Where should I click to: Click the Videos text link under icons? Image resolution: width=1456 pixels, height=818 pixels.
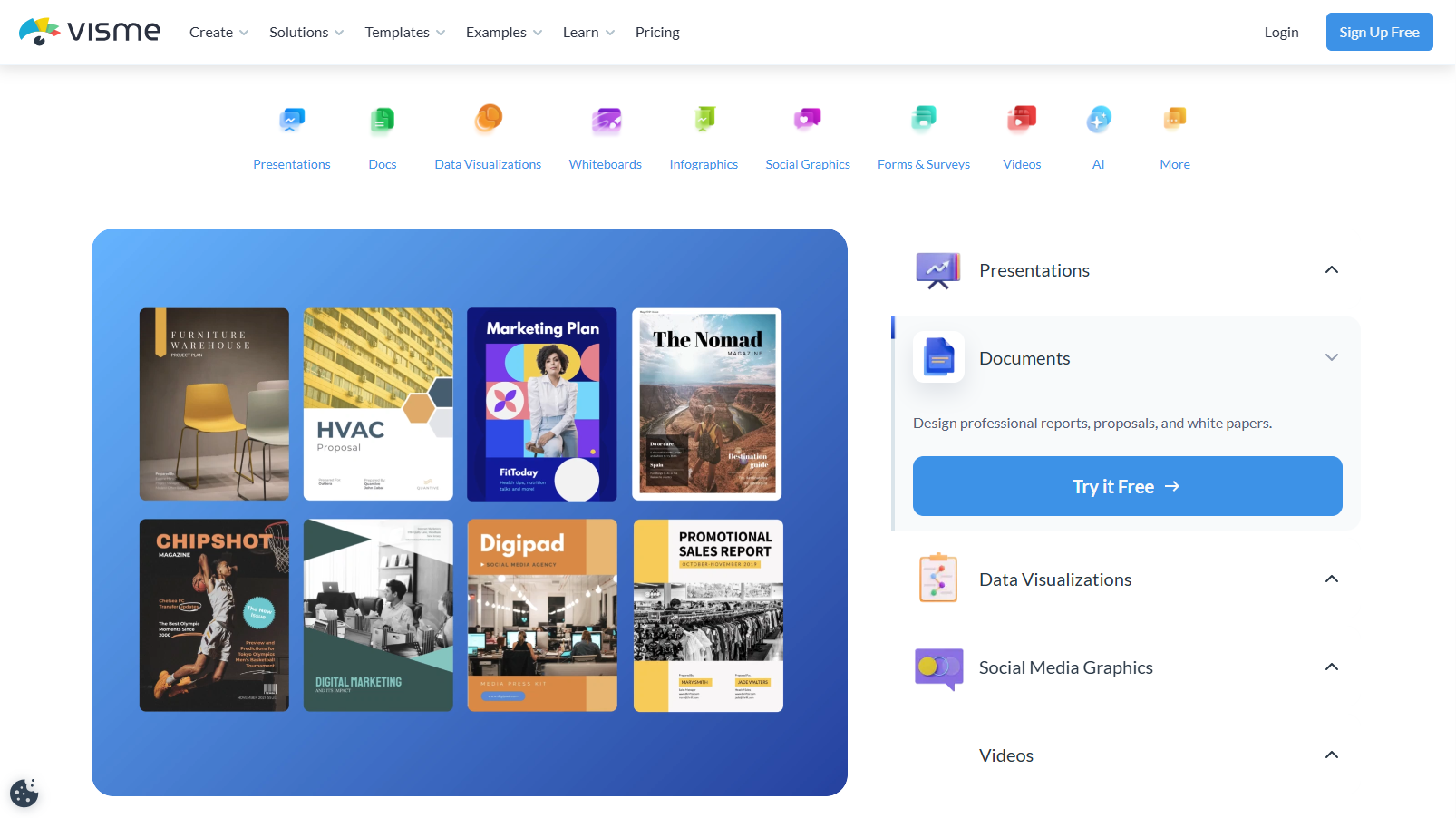[1022, 164]
